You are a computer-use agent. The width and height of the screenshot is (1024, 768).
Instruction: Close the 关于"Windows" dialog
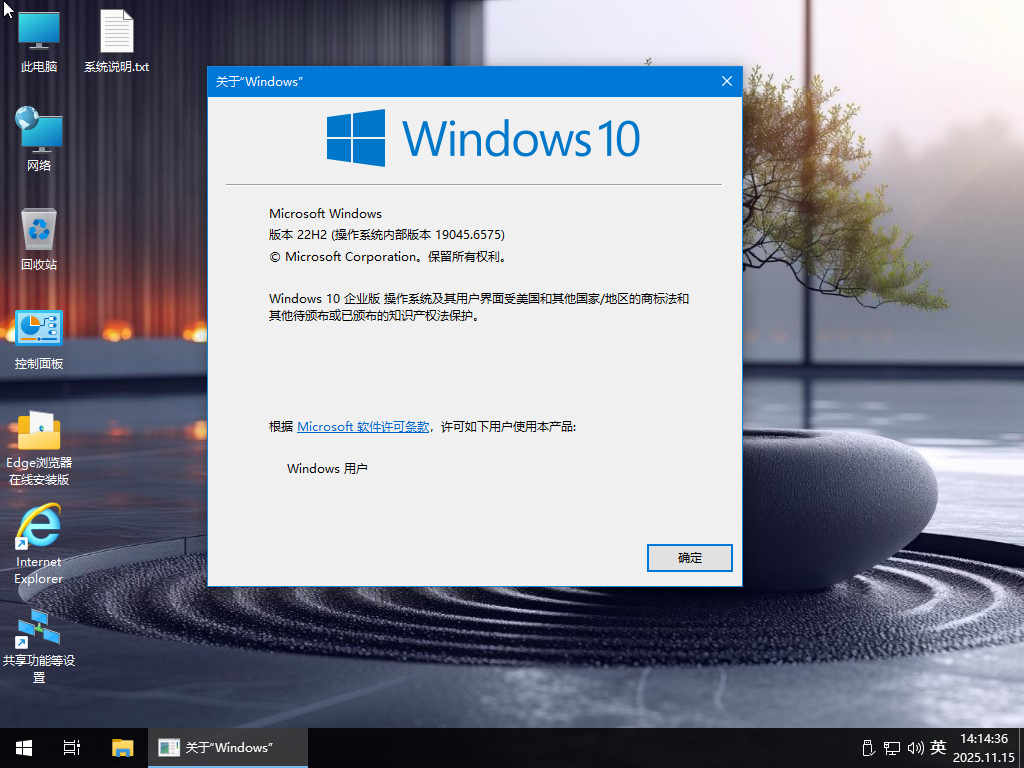point(727,81)
